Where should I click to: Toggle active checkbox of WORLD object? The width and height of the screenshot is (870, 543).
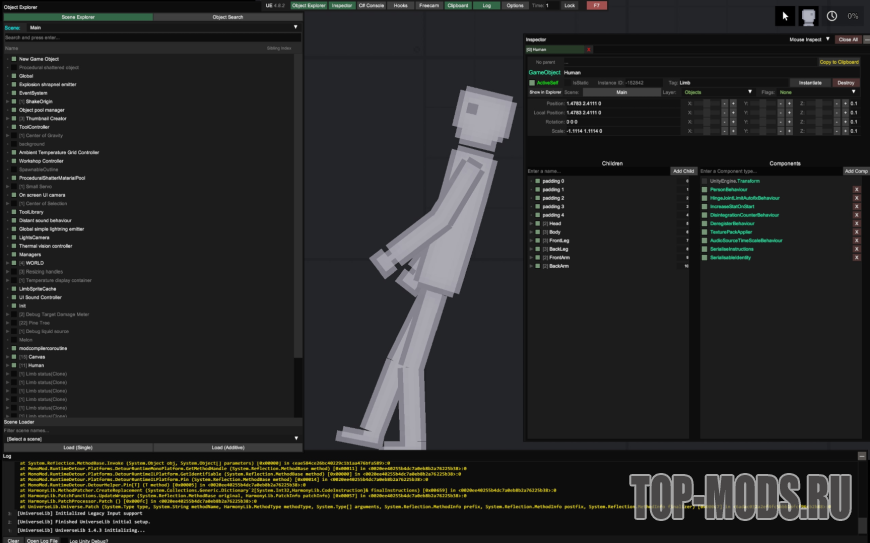pos(14,263)
